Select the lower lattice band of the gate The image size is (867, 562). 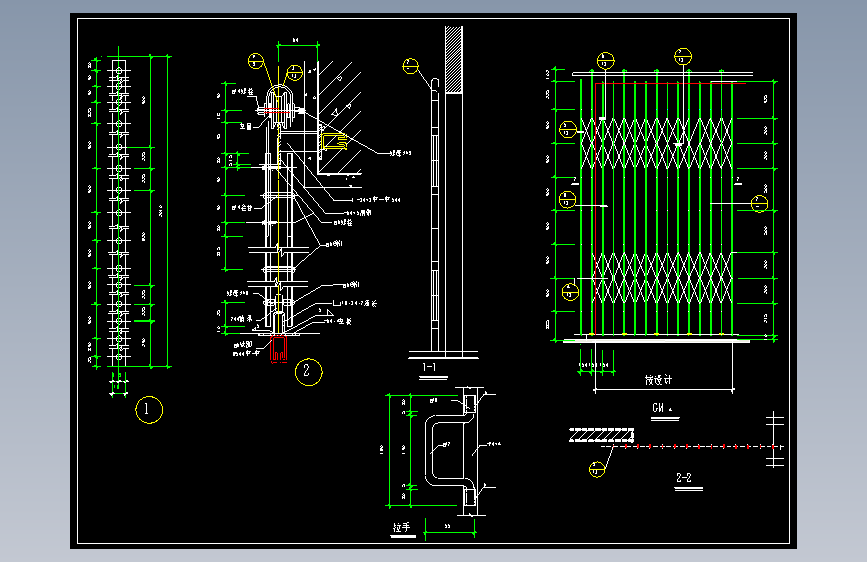tap(662, 278)
